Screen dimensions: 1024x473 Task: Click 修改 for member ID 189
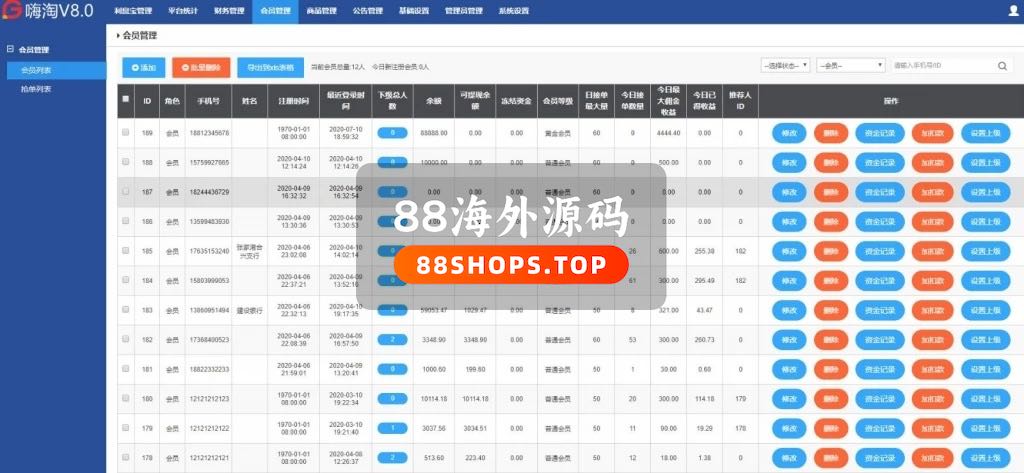pyautogui.click(x=789, y=132)
